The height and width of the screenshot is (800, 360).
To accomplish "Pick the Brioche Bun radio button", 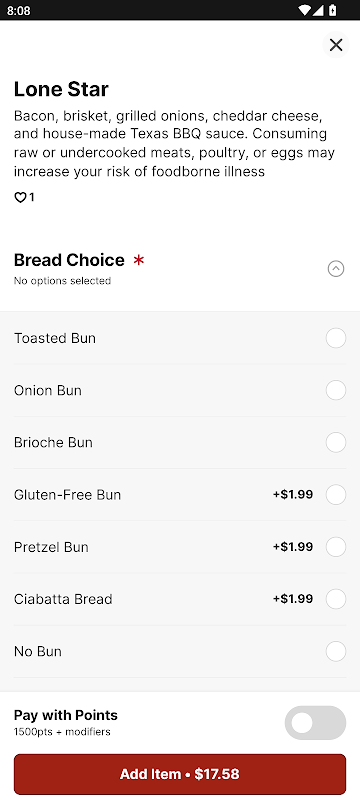I will [336, 442].
